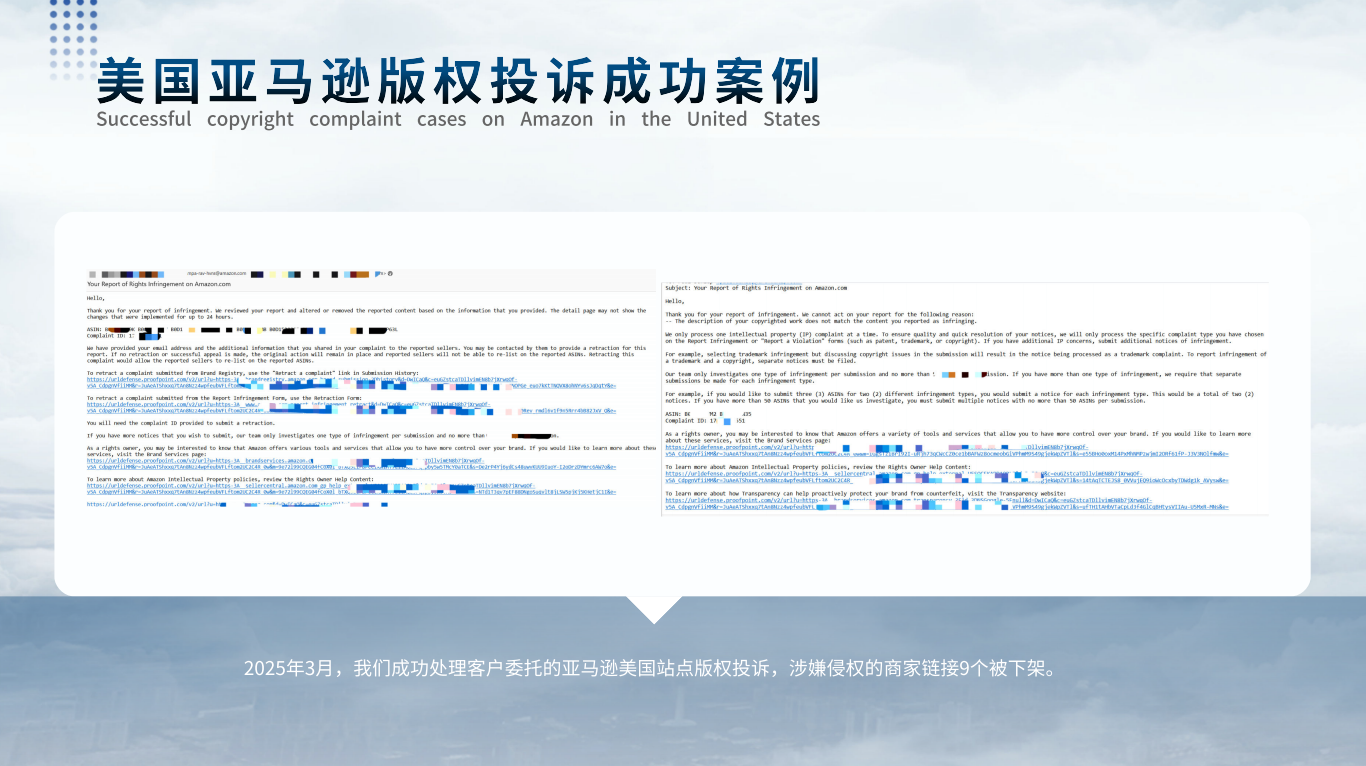
Task: Click "Hello," greeting in the right email
Action: pyautogui.click(x=675, y=301)
